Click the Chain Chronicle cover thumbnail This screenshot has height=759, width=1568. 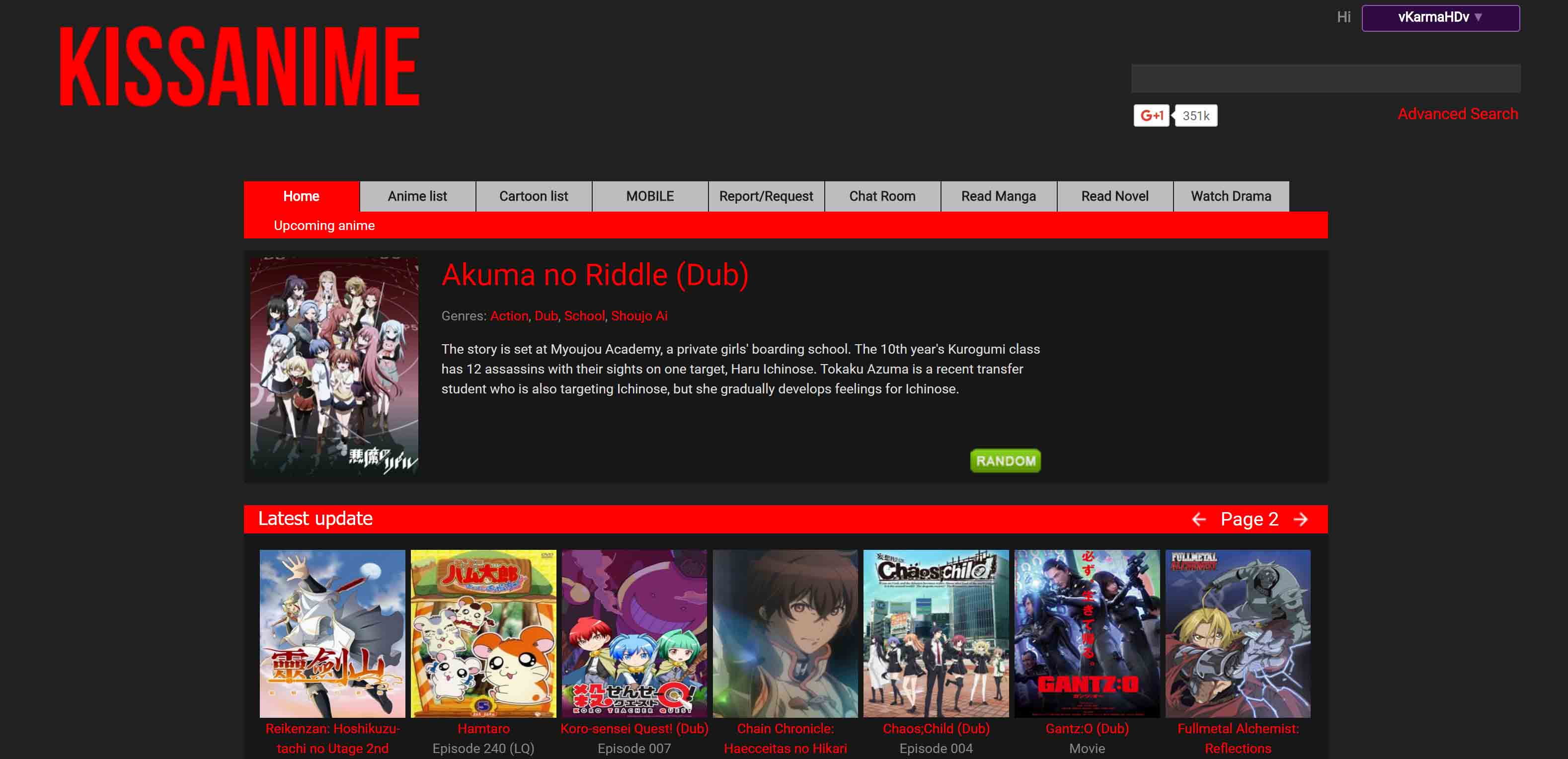coord(785,634)
